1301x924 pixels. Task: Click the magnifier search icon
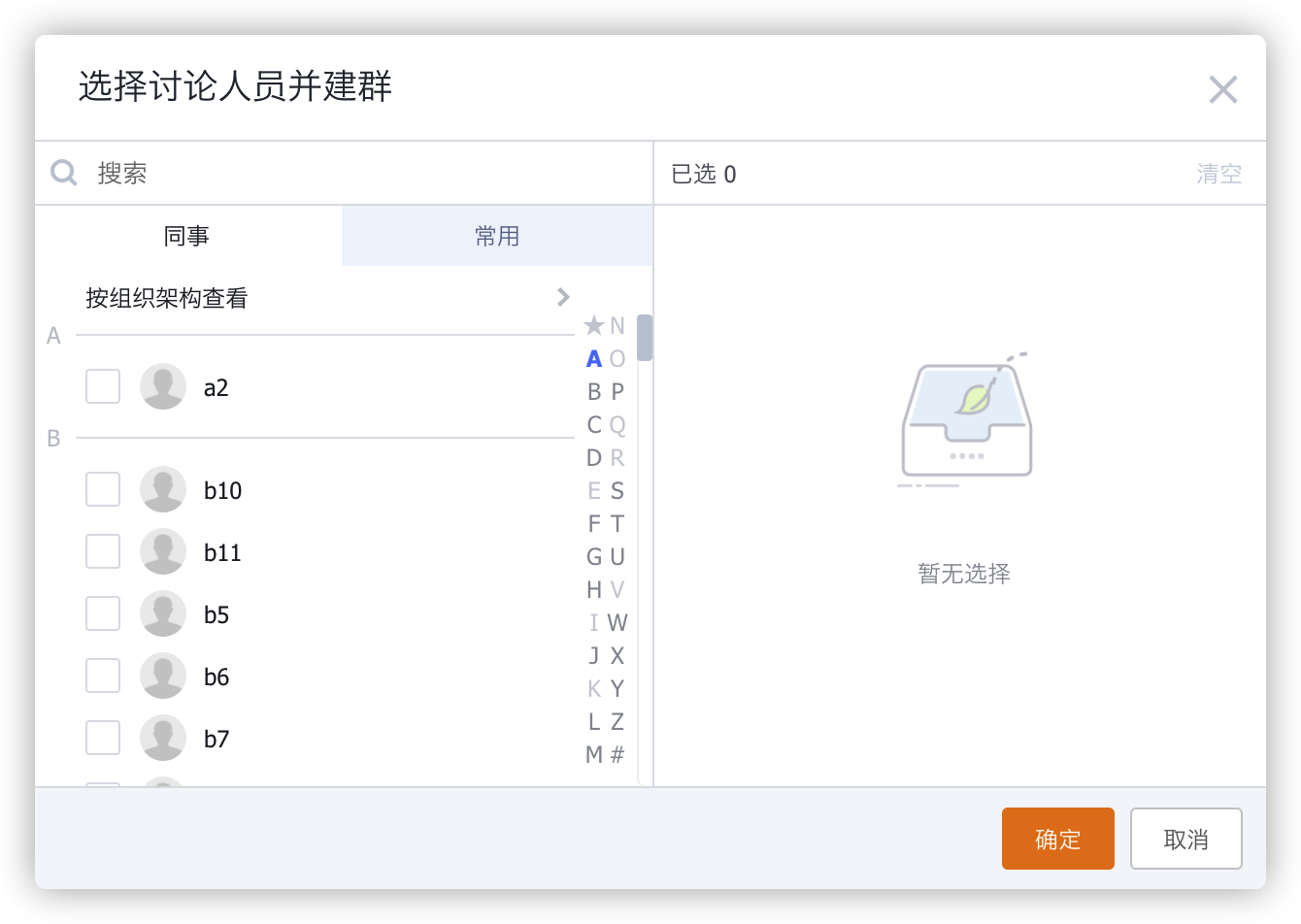[64, 174]
